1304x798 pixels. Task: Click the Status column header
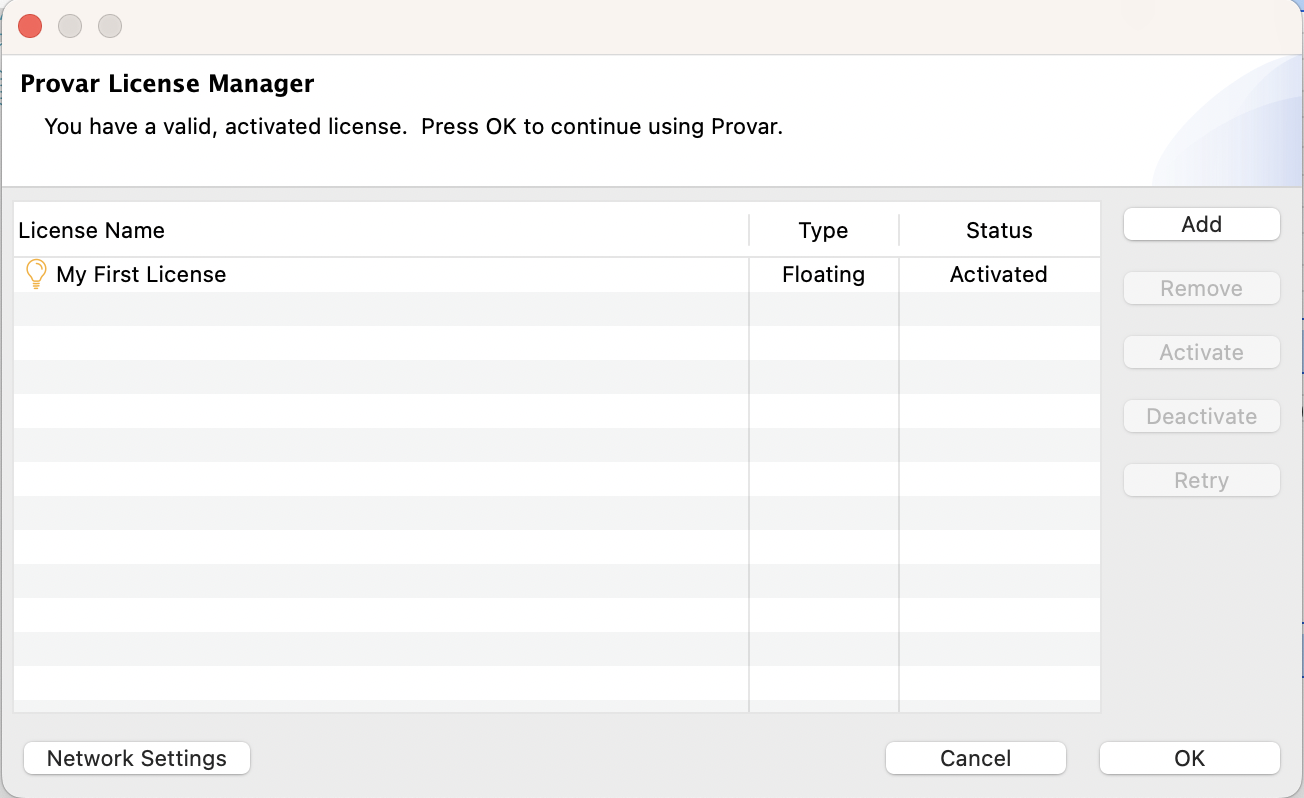click(x=999, y=230)
